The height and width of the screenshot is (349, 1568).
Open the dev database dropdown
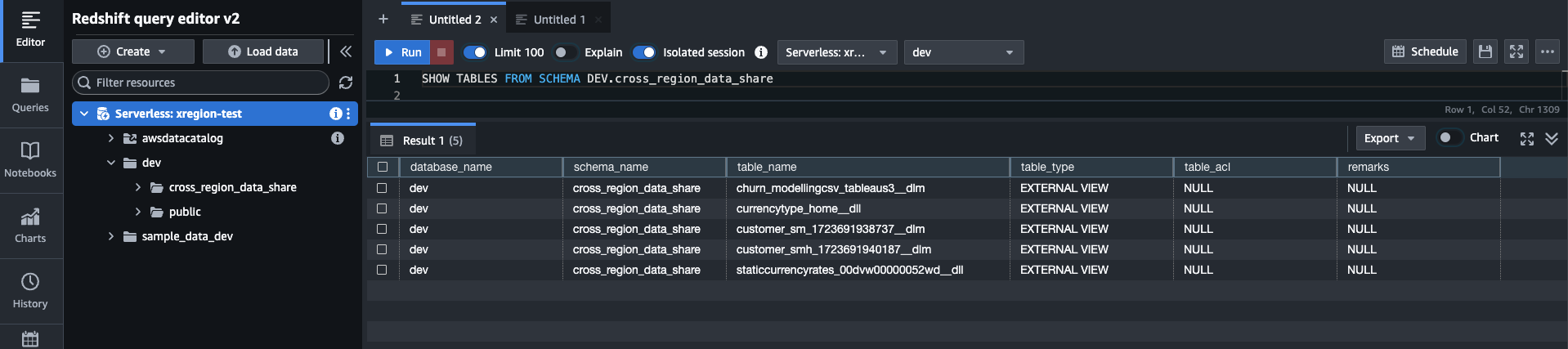pyautogui.click(x=963, y=52)
